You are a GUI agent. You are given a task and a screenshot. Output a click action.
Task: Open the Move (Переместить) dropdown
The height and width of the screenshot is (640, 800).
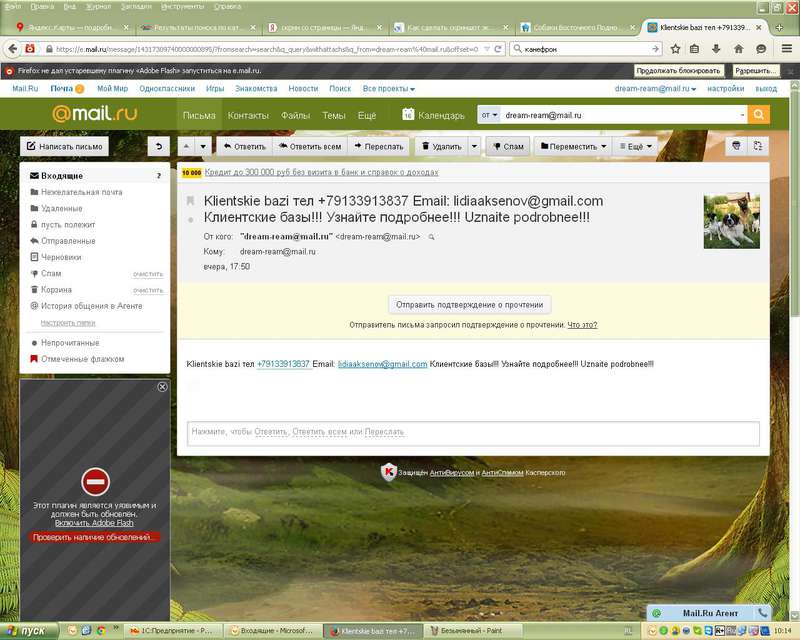[x=574, y=146]
